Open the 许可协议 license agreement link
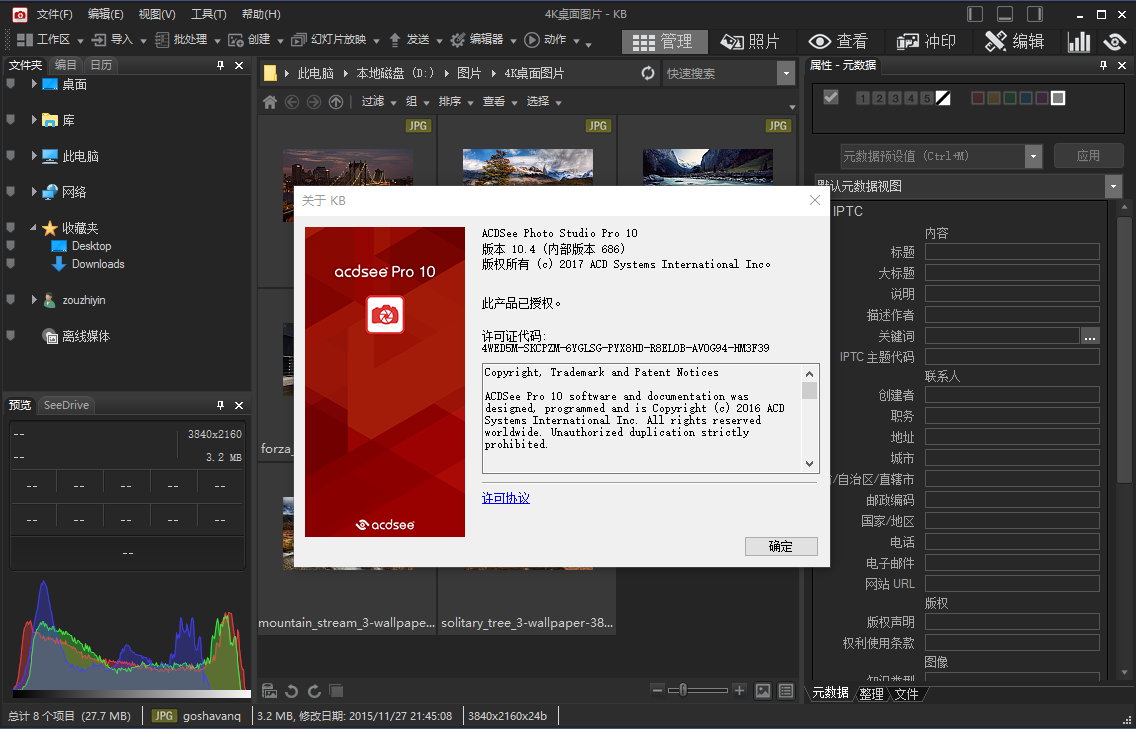Screen dimensions: 1136x729 [505, 498]
